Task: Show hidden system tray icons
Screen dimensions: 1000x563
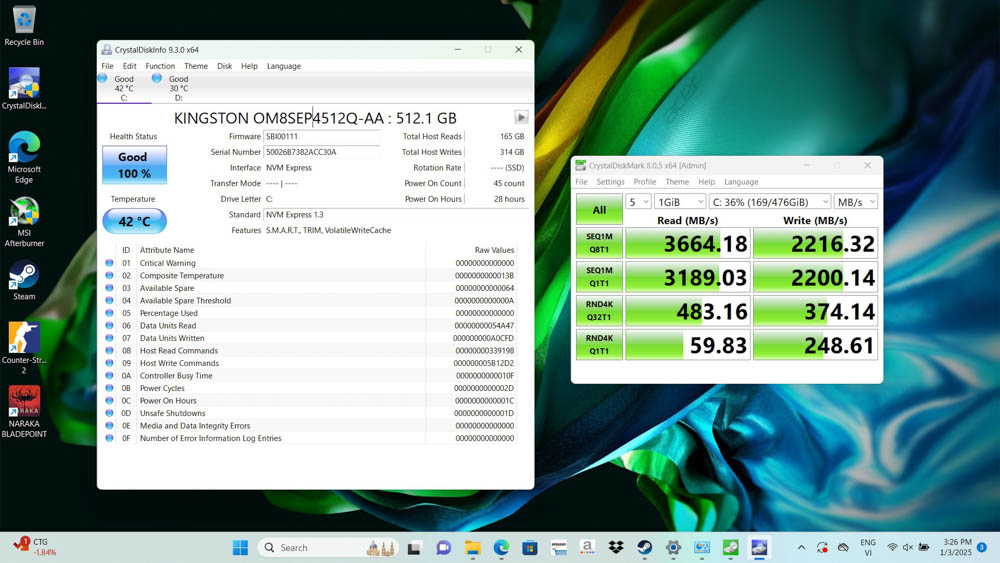Action: coord(801,547)
